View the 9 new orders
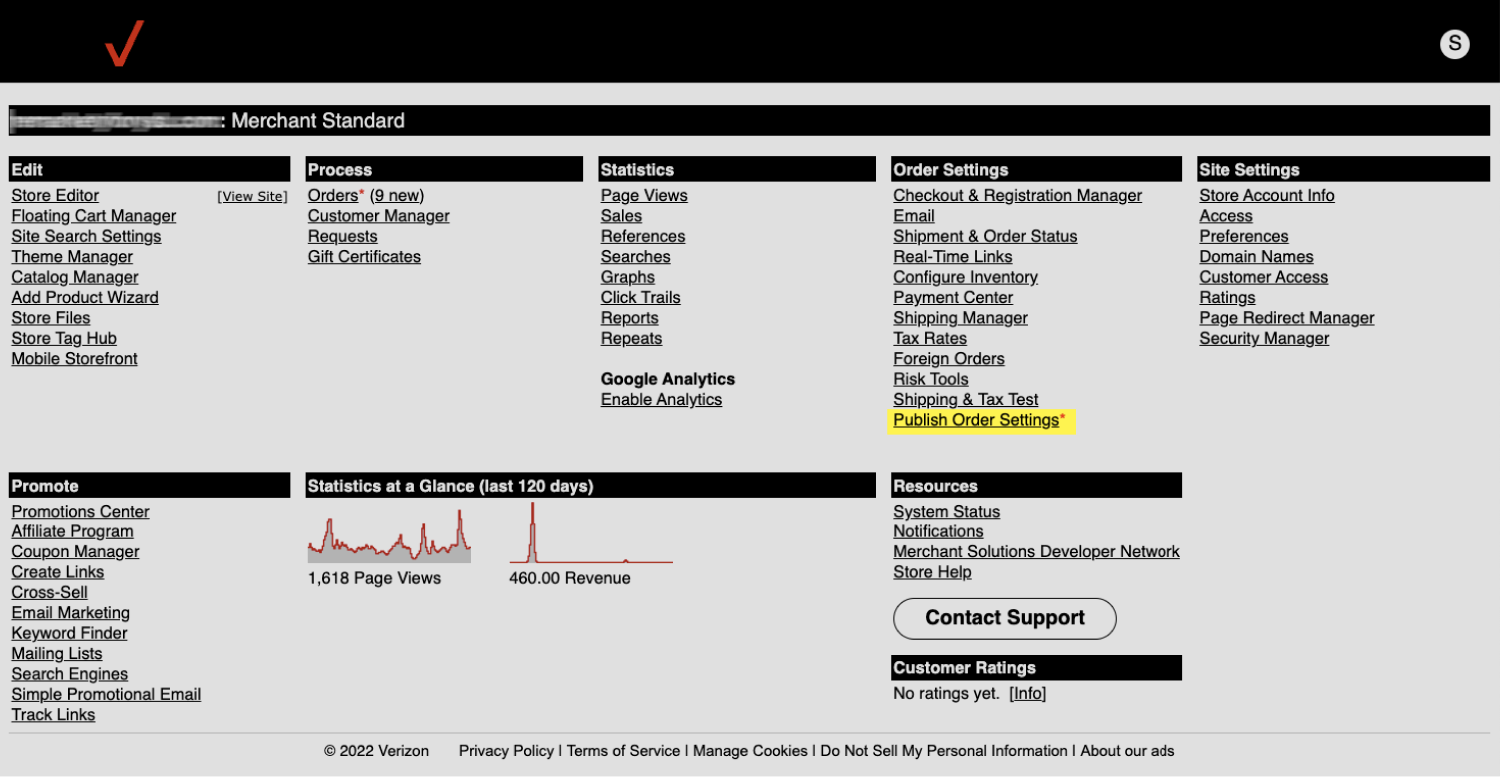This screenshot has width=1500, height=777. (397, 196)
